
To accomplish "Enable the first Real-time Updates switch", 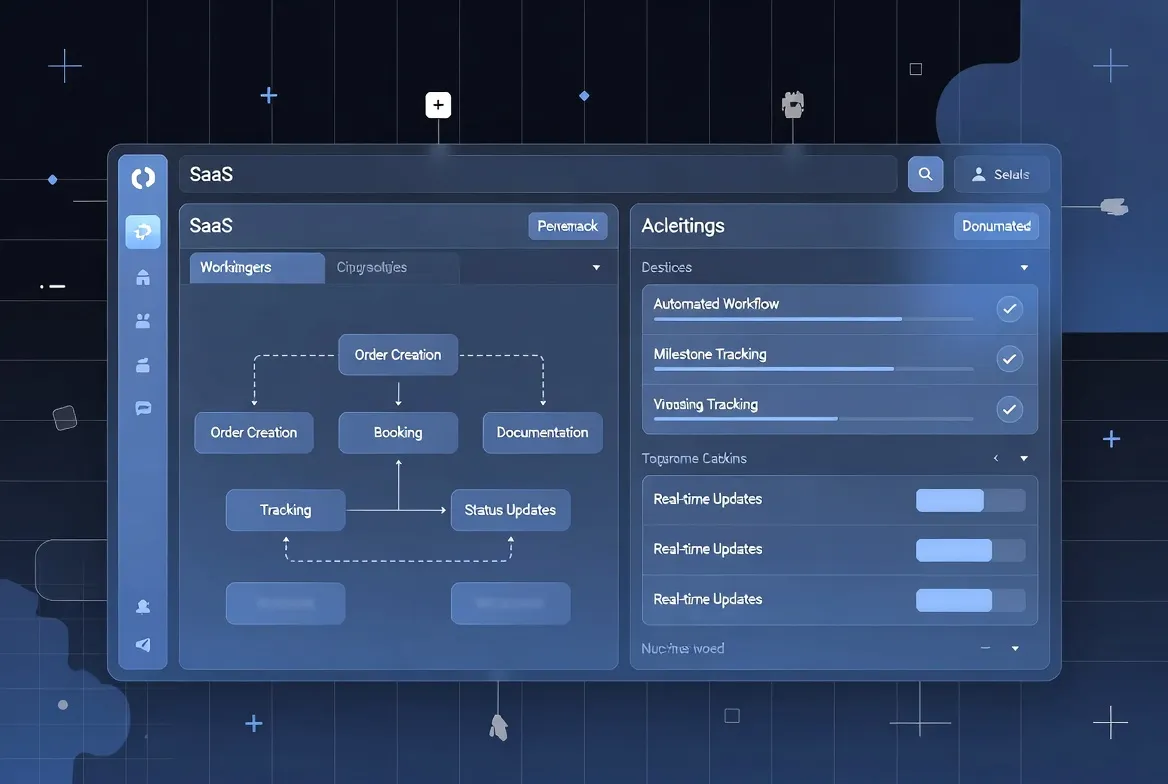I will pos(970,500).
